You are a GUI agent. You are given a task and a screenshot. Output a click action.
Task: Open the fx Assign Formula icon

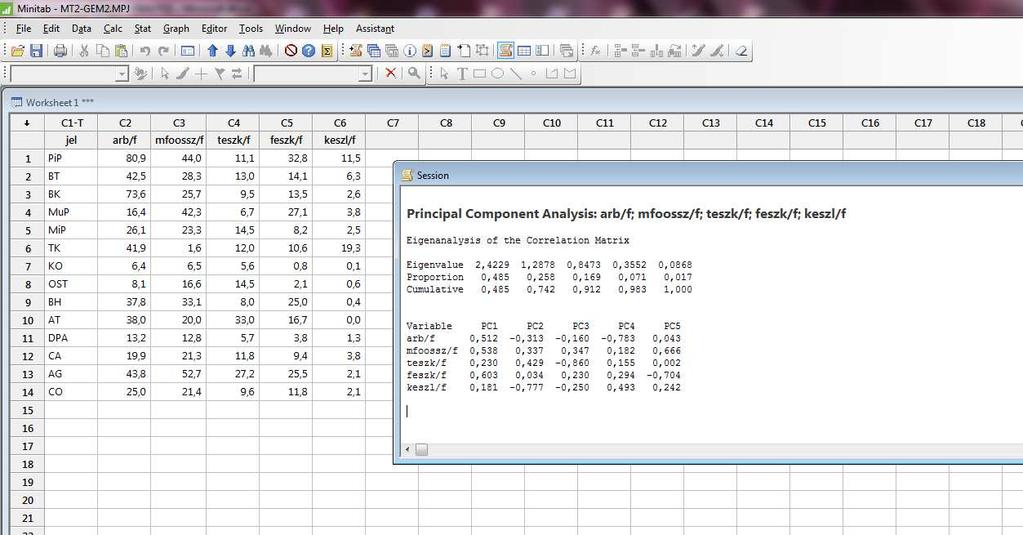tap(595, 51)
